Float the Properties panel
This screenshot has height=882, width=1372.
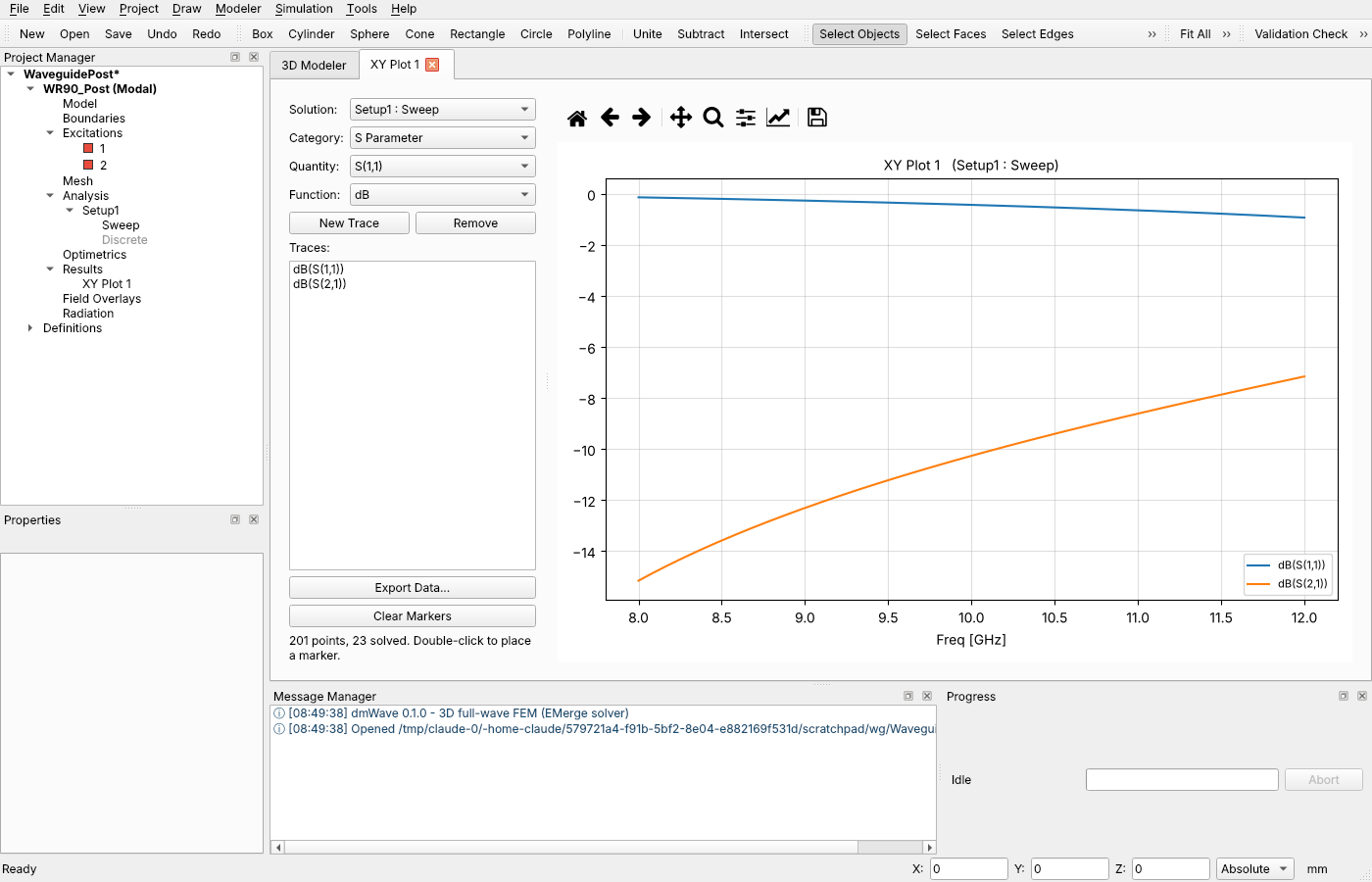click(x=235, y=519)
